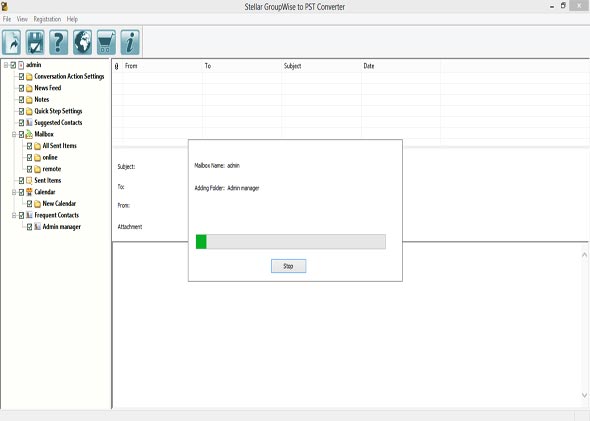
Task: Toggle the News Feed checkbox
Action: pos(21,88)
